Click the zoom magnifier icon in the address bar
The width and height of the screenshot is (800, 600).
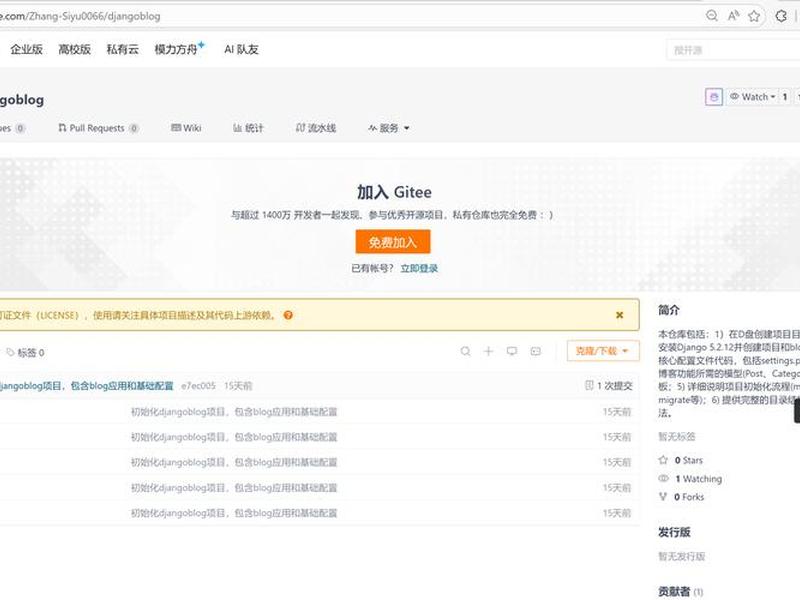point(712,16)
